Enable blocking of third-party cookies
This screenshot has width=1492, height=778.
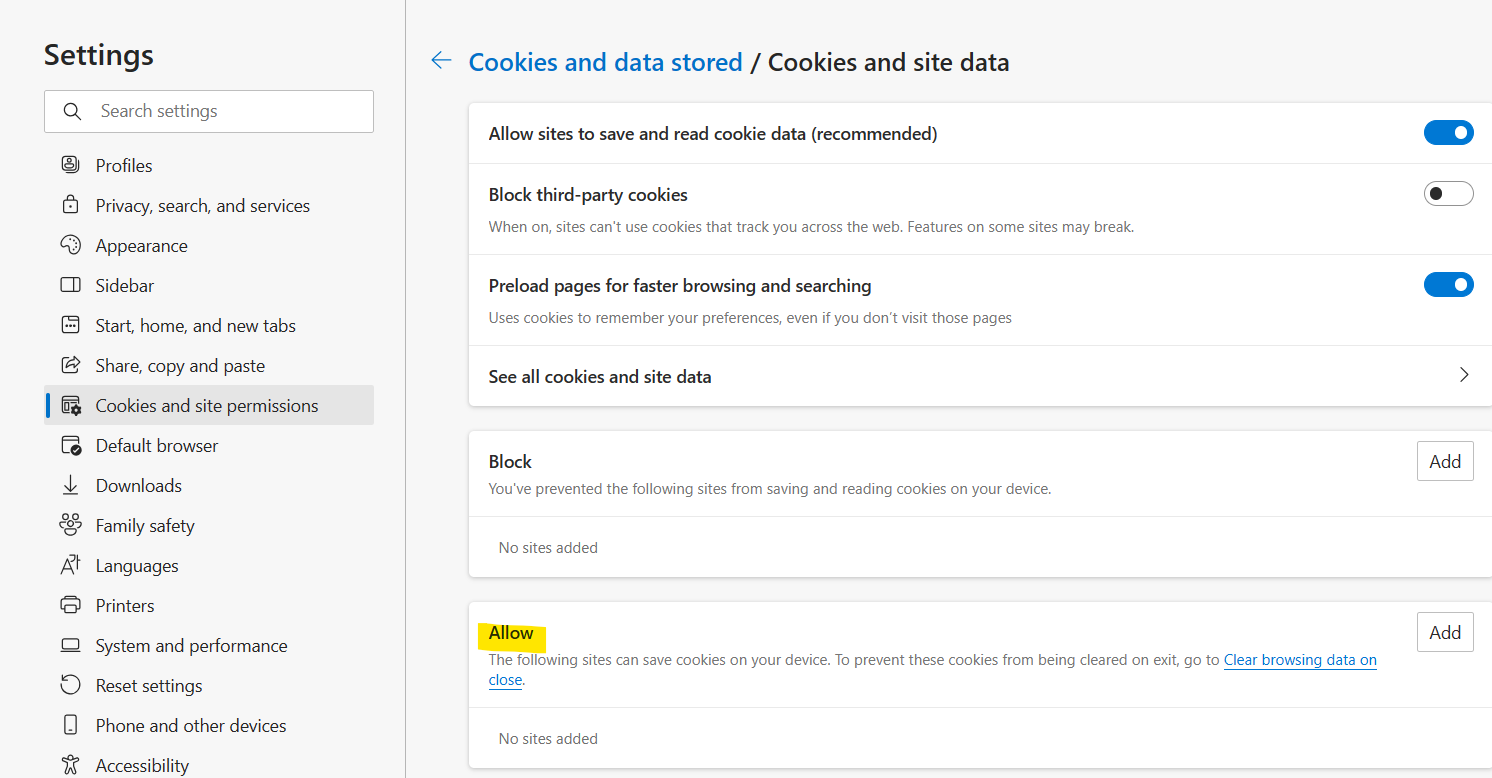[1448, 193]
